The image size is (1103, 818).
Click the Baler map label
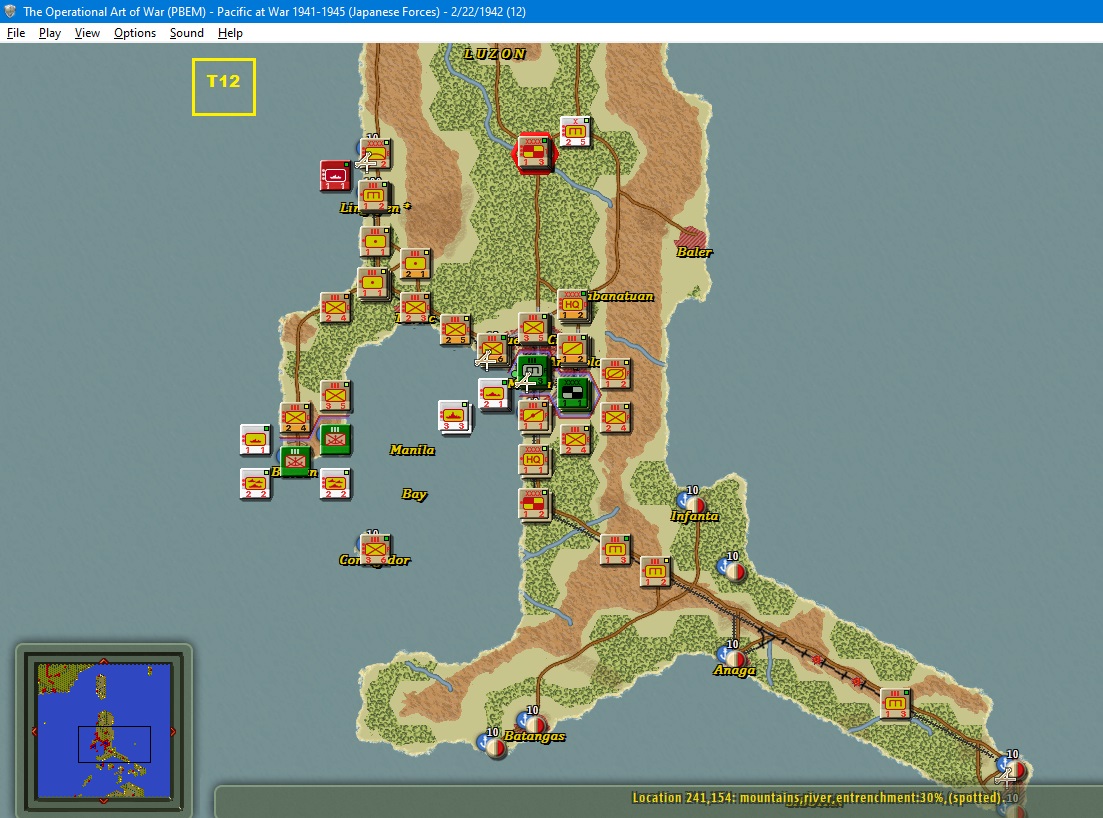click(694, 251)
